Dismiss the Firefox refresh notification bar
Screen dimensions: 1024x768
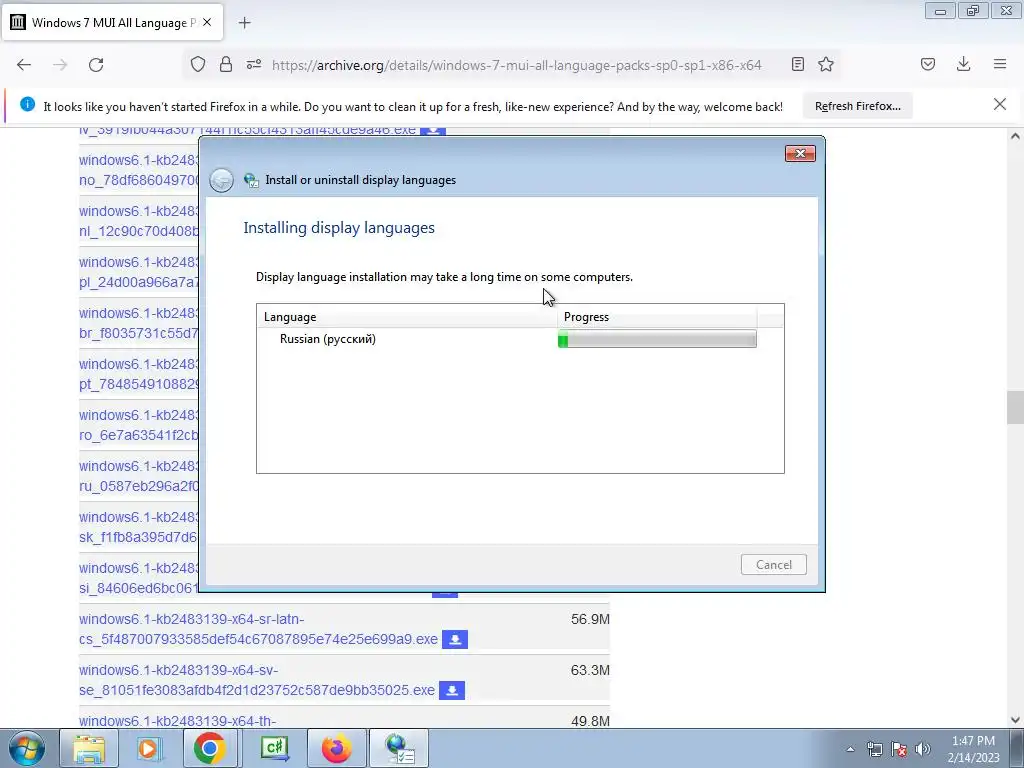pos(1000,104)
